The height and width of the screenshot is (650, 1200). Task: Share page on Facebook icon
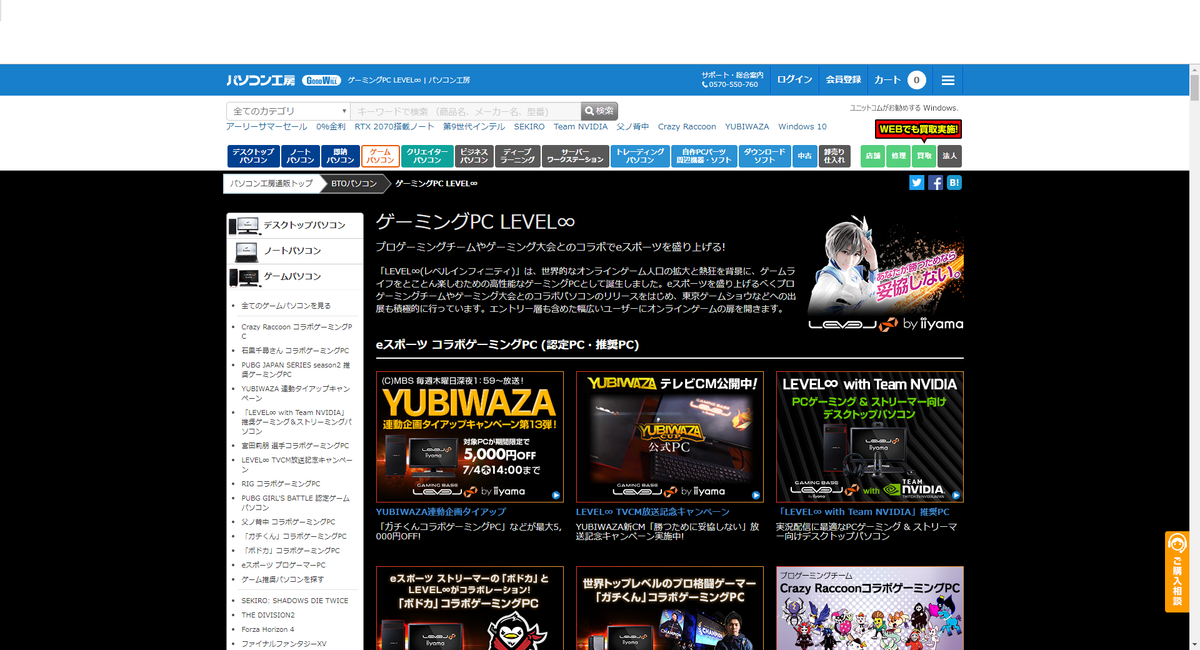[936, 183]
